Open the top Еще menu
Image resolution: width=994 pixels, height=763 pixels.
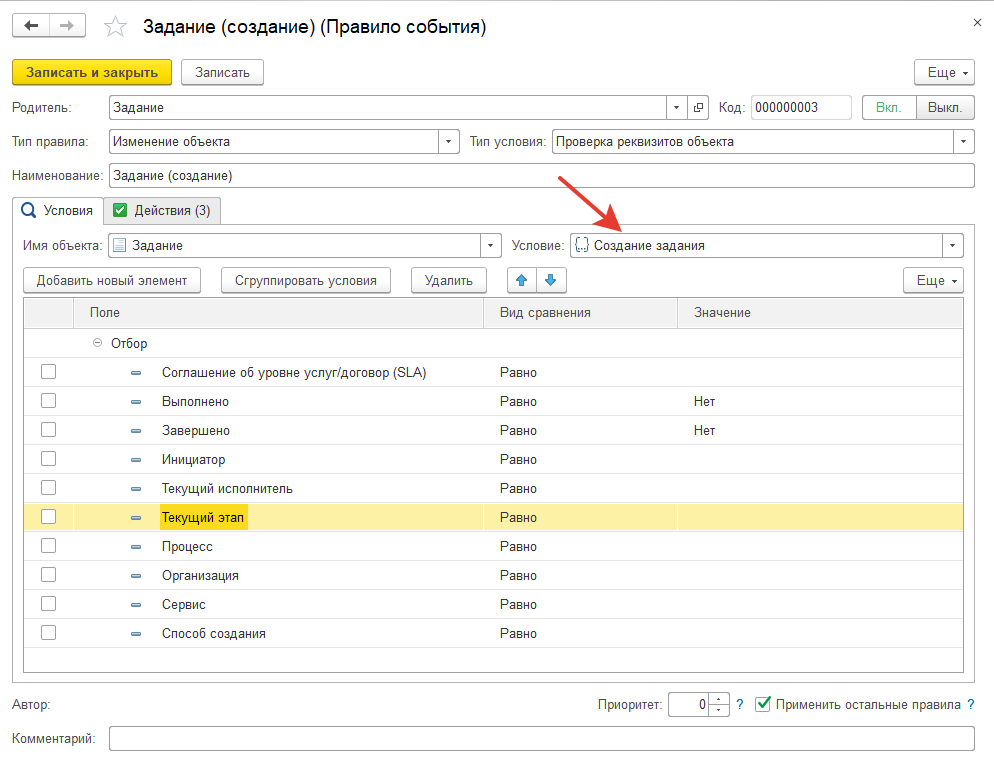(945, 72)
